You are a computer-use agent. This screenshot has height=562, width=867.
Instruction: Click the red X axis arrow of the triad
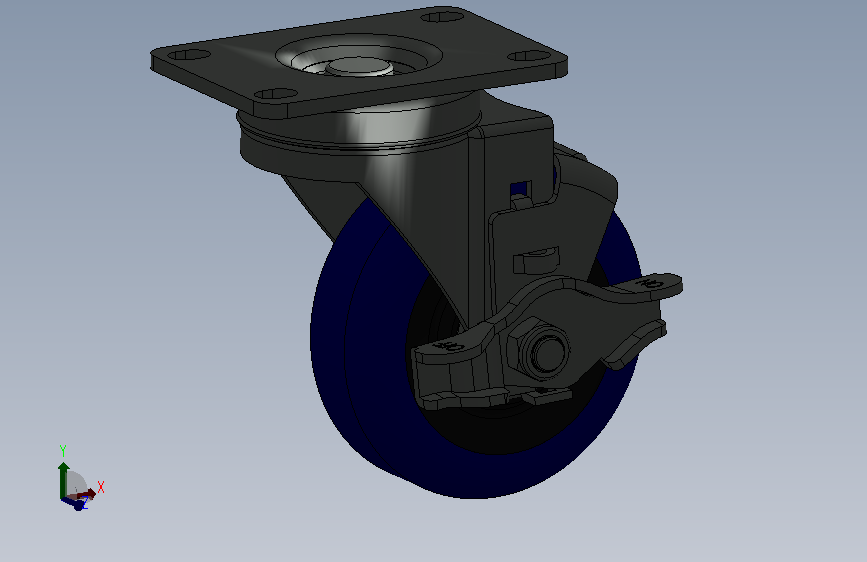coord(87,494)
